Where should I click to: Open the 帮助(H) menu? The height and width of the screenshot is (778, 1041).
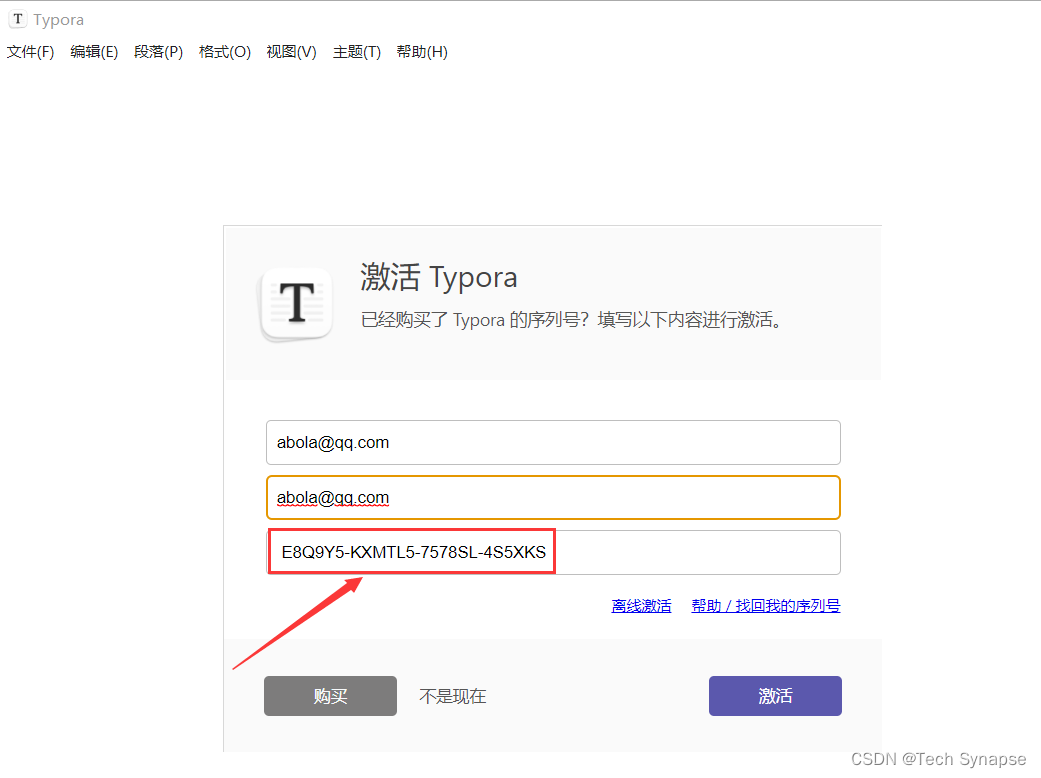tap(422, 52)
